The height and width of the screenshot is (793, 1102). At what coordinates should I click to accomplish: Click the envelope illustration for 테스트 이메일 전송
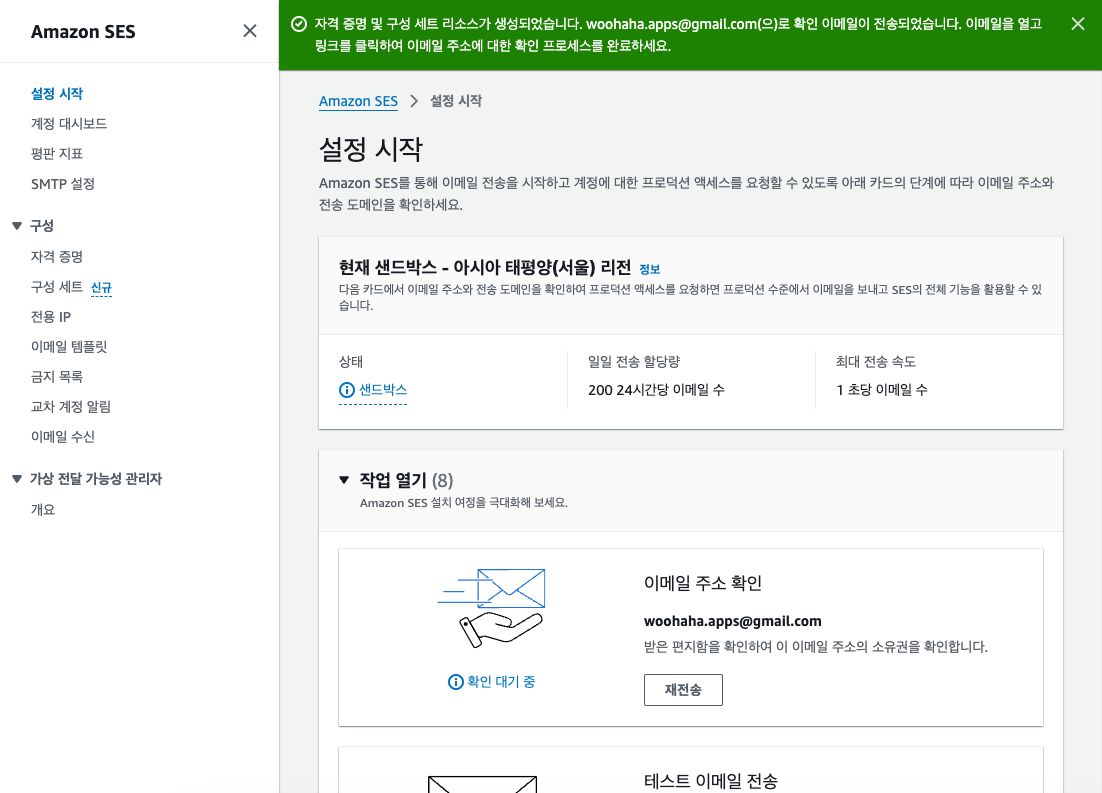point(482,784)
